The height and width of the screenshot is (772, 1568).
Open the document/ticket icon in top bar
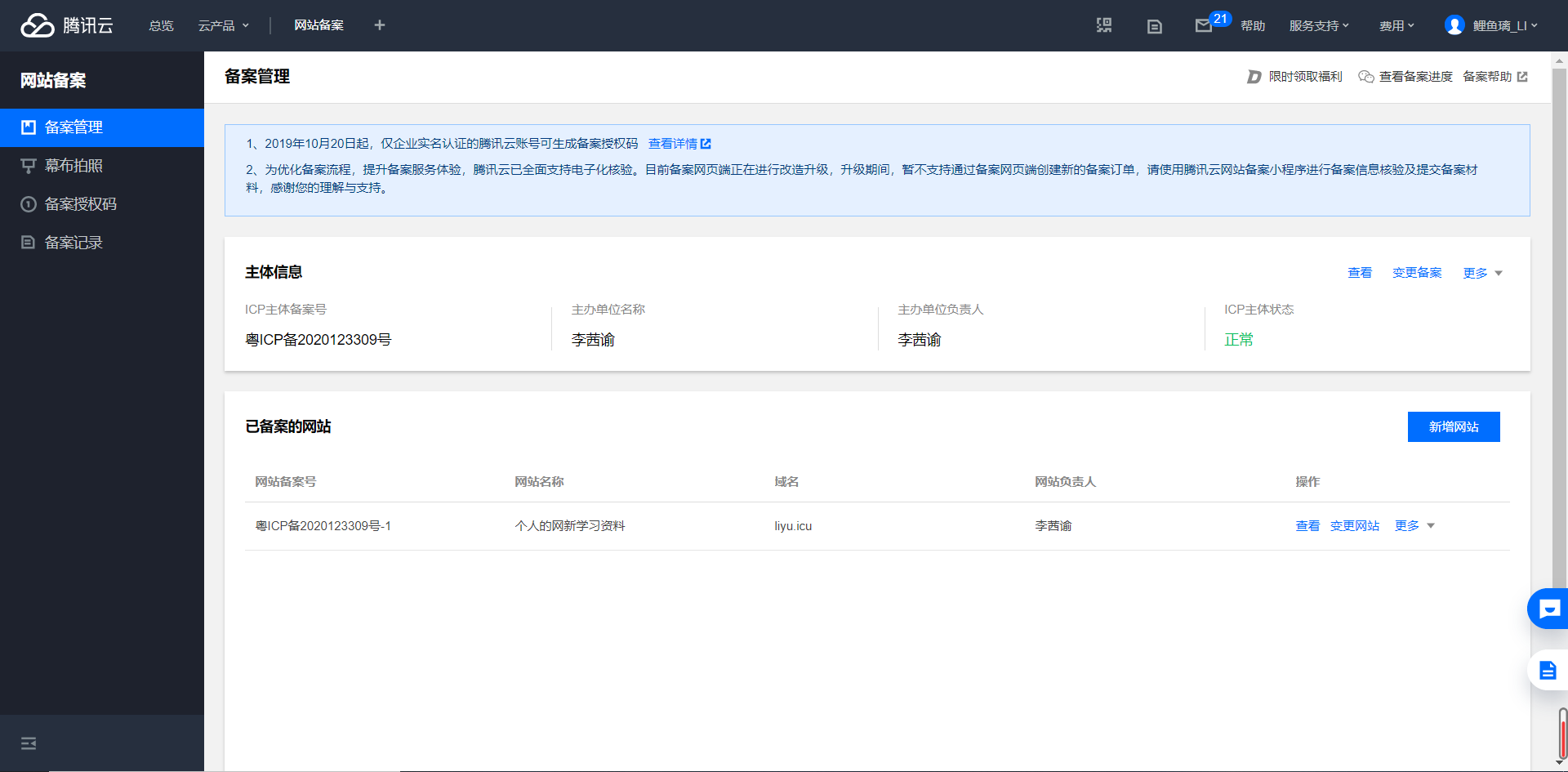click(1155, 26)
